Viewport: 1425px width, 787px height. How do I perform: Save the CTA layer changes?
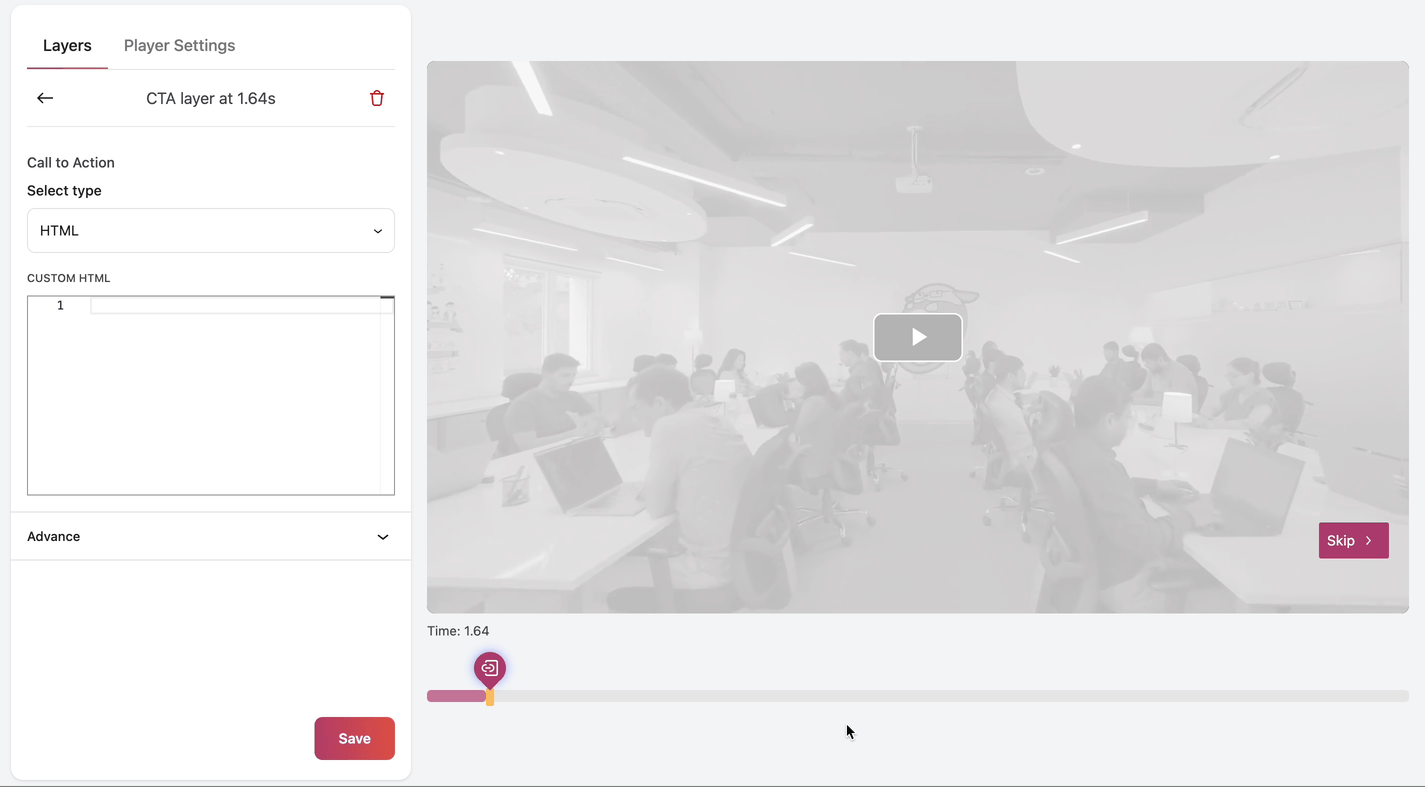pyautogui.click(x=354, y=738)
